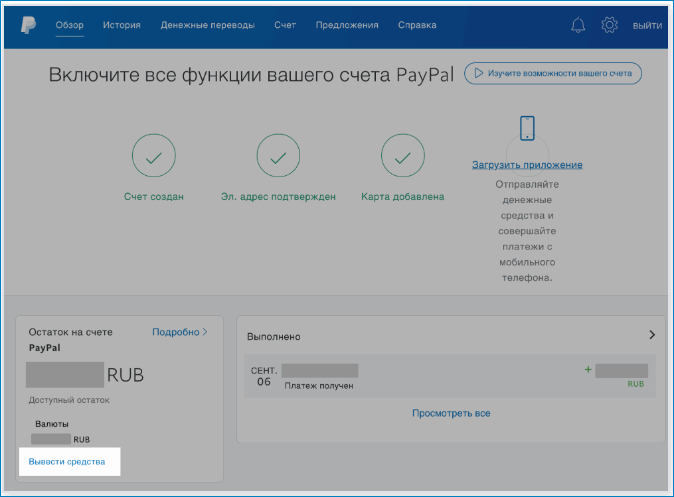The image size is (674, 497).
Task: Click the PayPal logo icon
Action: coord(28,25)
